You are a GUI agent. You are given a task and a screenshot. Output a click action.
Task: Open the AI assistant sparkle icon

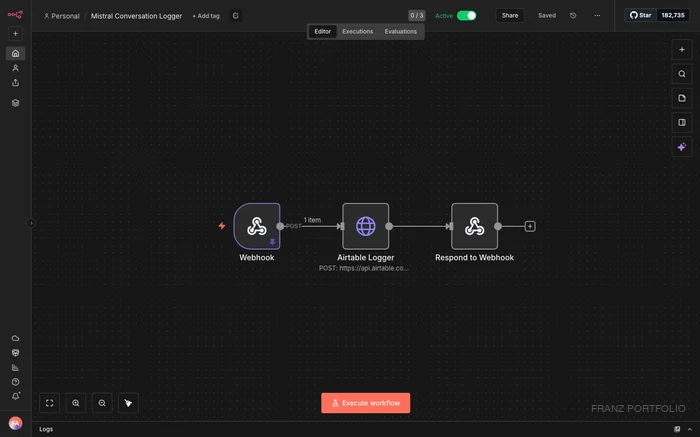(x=682, y=147)
